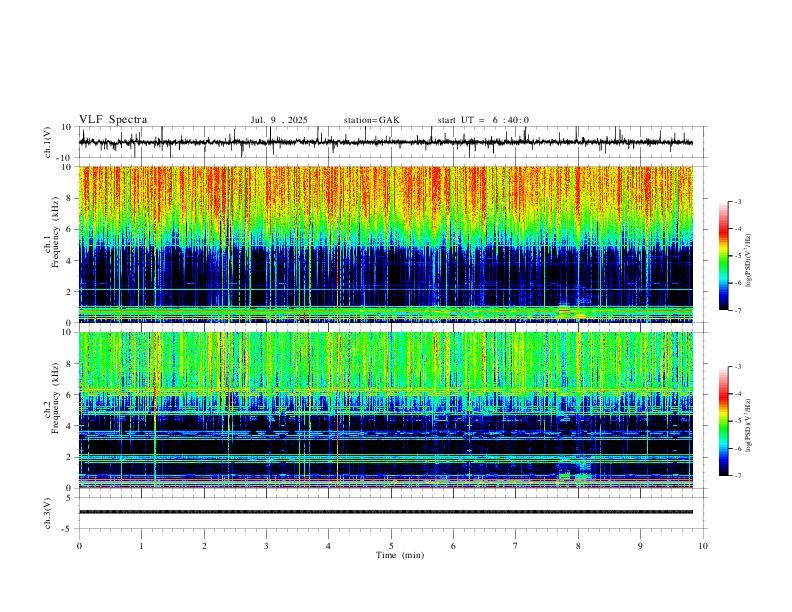Viewport: 792px width, 612px height.
Task: Click the ch.2 spectrogram panel
Action: point(385,410)
